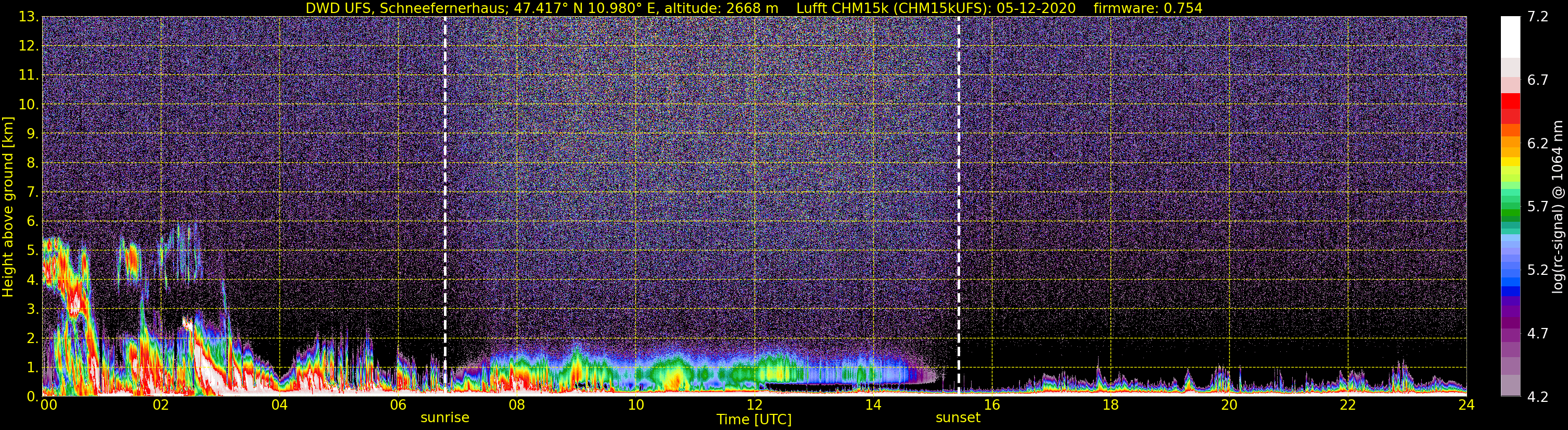Click the 'firmware: 0.754' text in title
Image resolution: width=1568 pixels, height=430 pixels.
click(1148, 8)
